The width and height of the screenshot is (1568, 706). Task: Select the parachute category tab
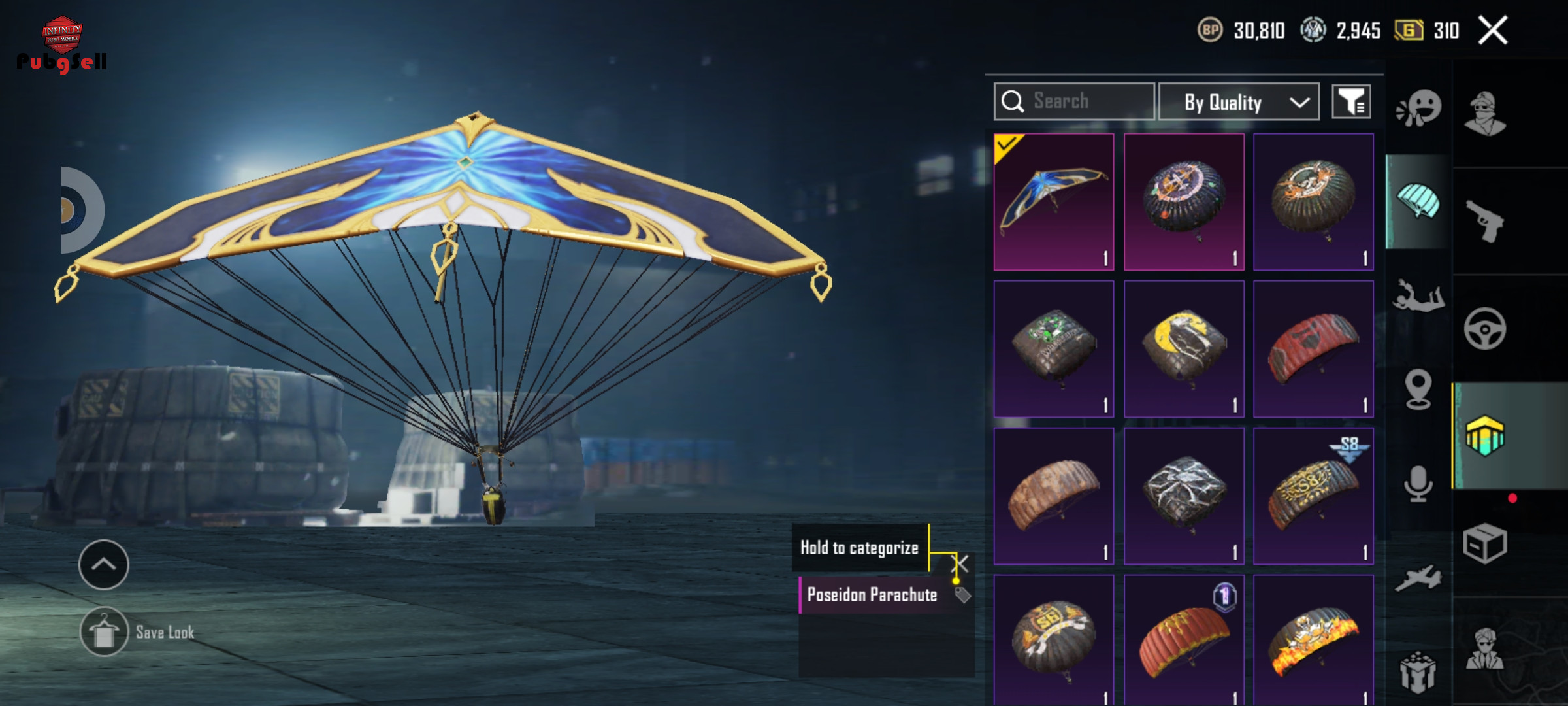[1418, 201]
